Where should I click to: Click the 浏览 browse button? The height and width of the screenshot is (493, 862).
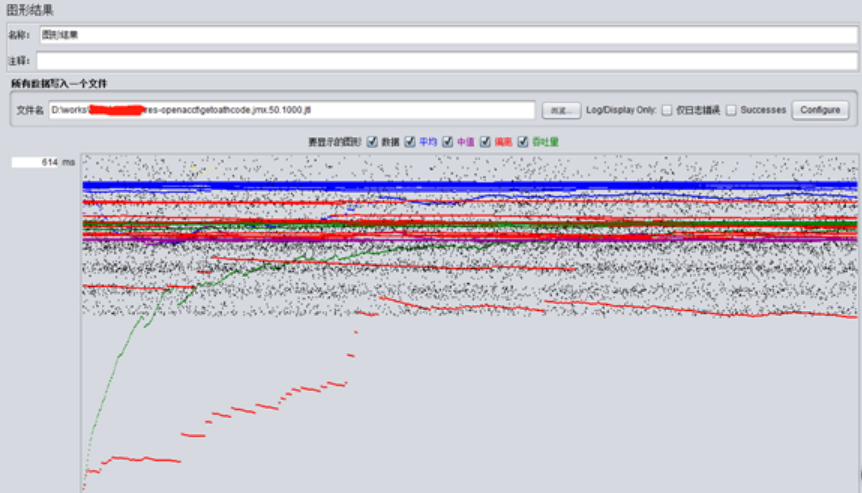click(561, 110)
